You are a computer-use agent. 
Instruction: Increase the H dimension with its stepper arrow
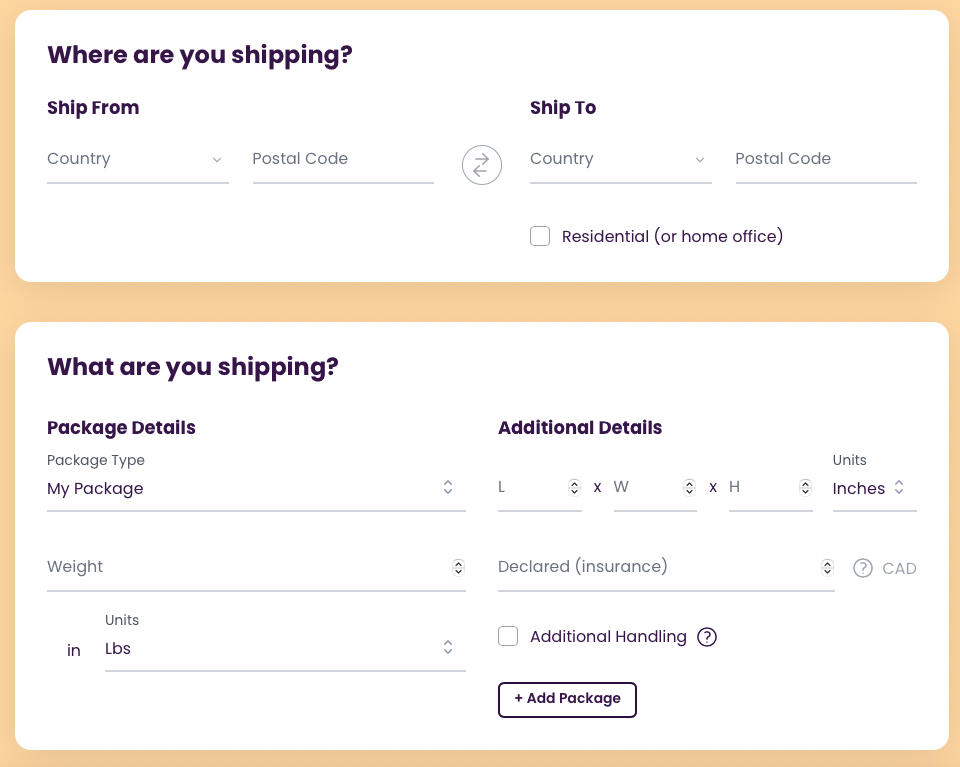[806, 484]
